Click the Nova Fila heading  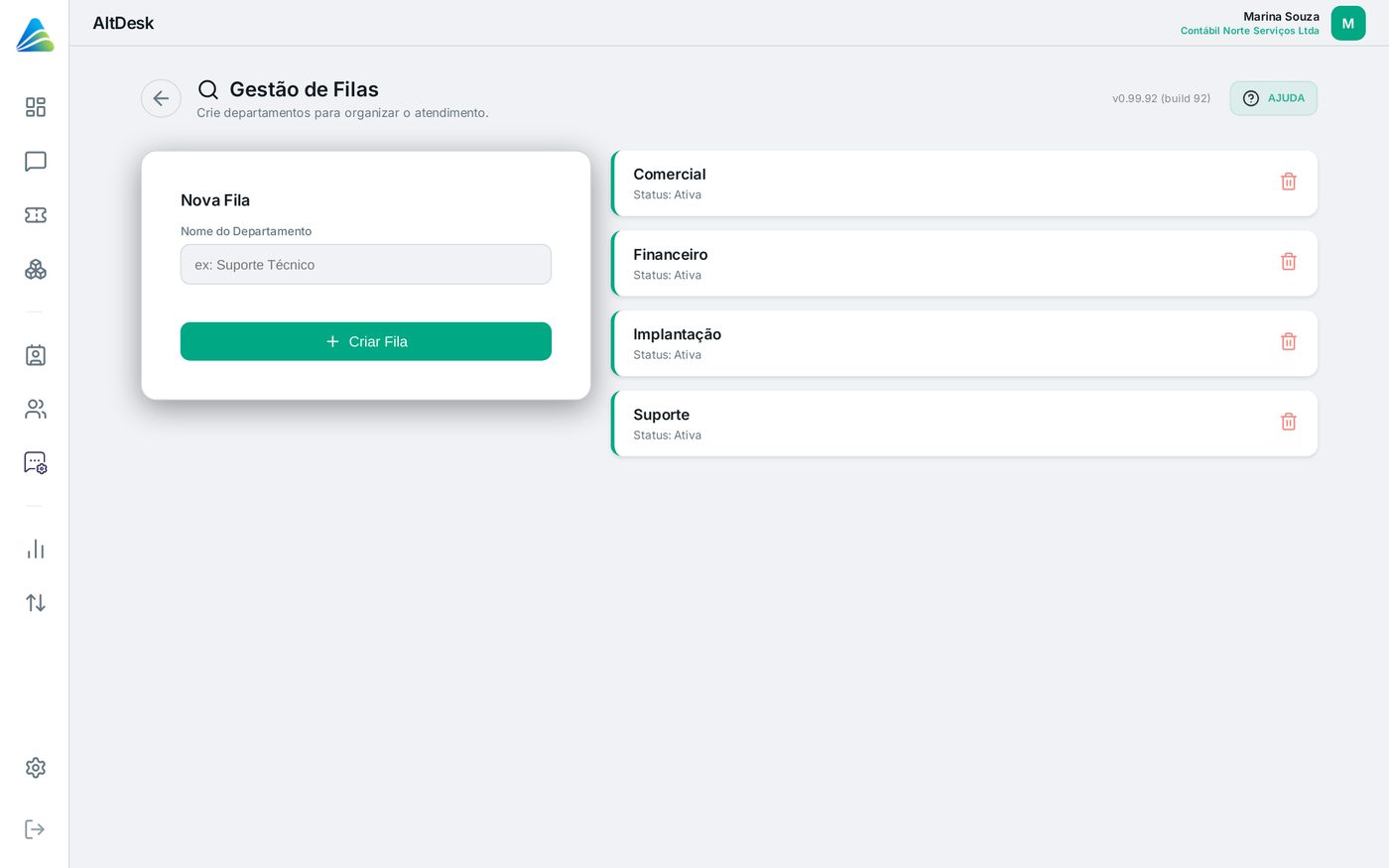pos(215,200)
